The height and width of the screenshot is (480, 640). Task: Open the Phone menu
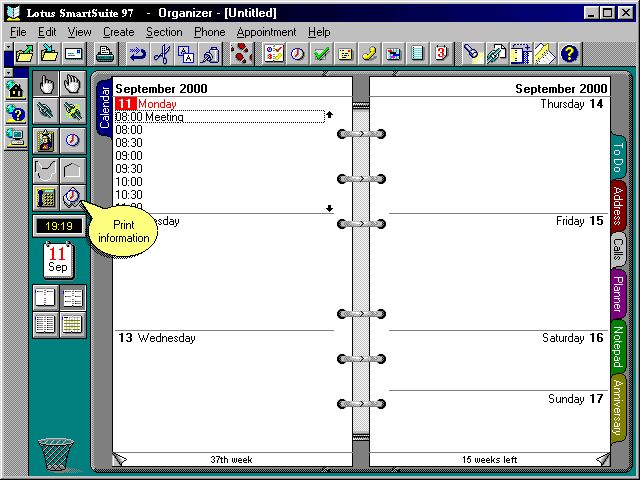coord(209,32)
